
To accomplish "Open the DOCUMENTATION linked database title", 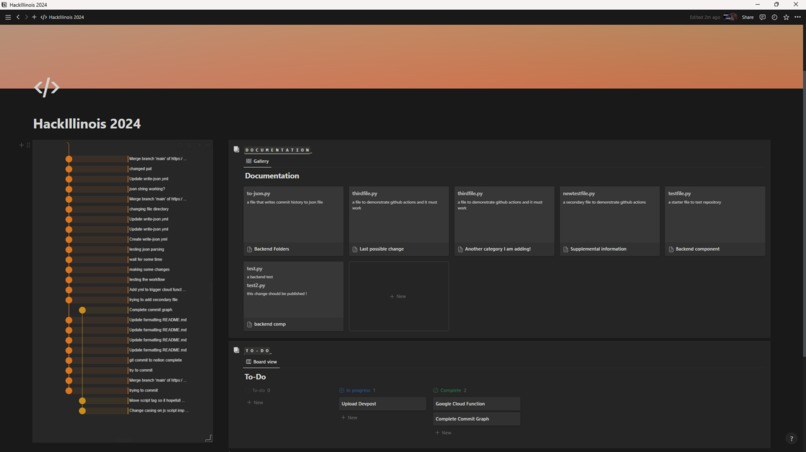I will pos(278,150).
